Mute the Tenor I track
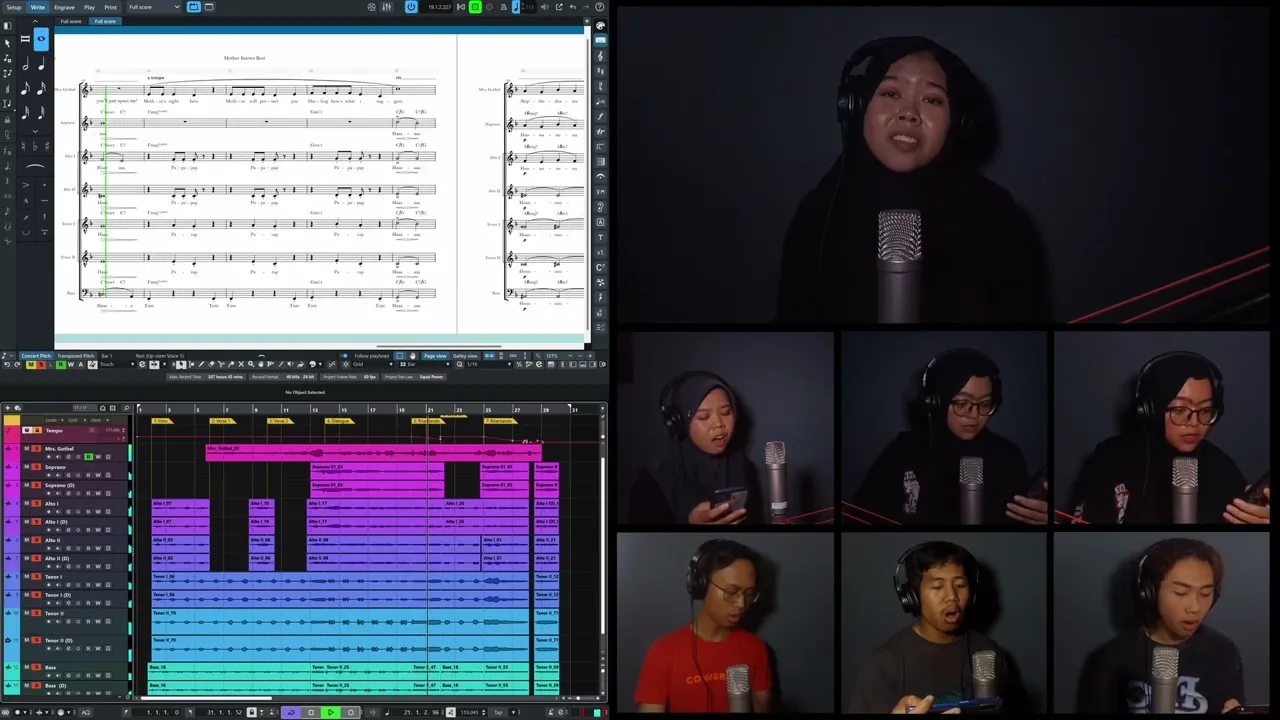 (27, 577)
